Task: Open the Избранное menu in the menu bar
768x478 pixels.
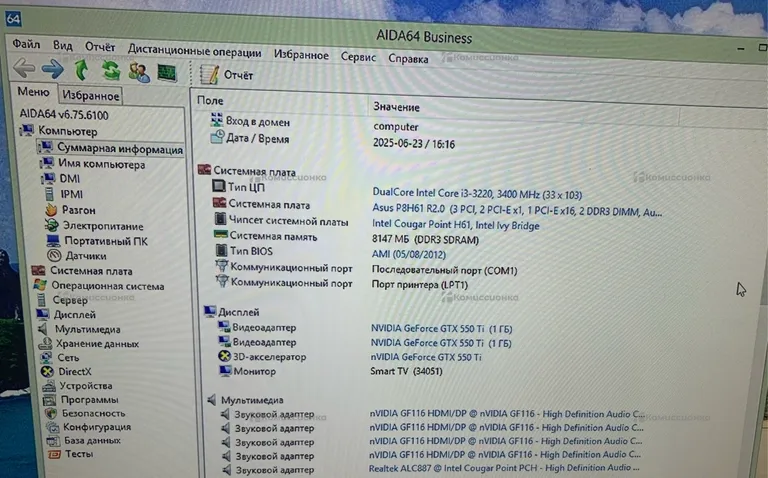Action: point(301,55)
